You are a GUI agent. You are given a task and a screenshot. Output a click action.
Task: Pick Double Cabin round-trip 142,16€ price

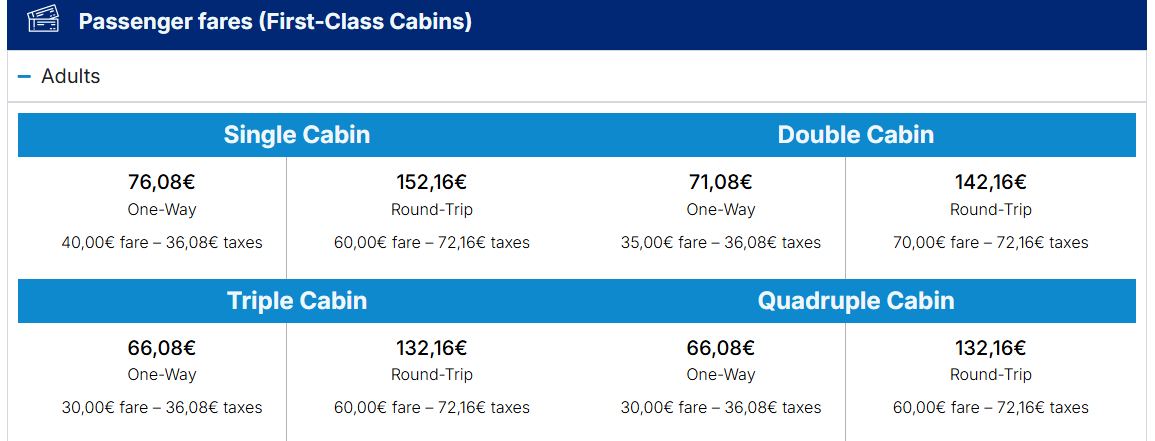pos(991,182)
